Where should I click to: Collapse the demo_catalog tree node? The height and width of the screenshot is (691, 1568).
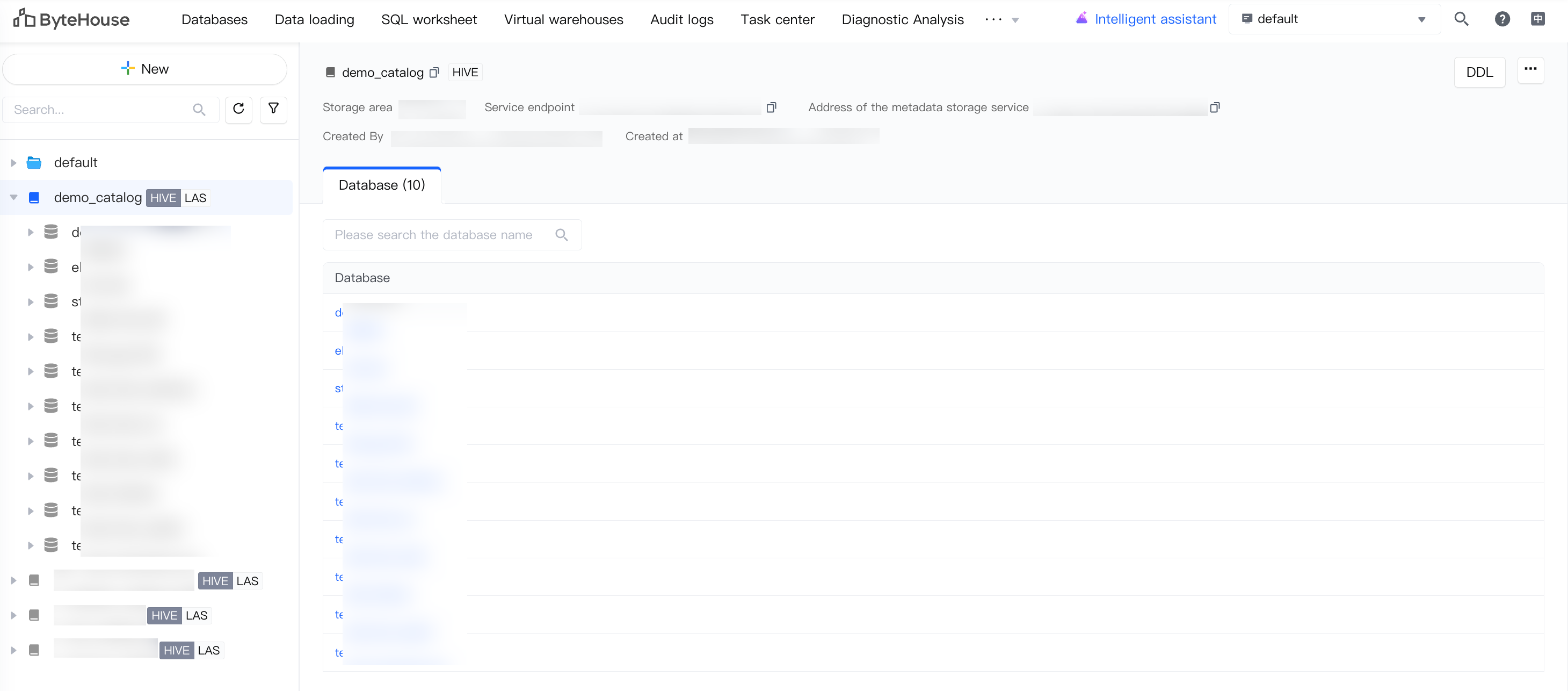coord(13,197)
